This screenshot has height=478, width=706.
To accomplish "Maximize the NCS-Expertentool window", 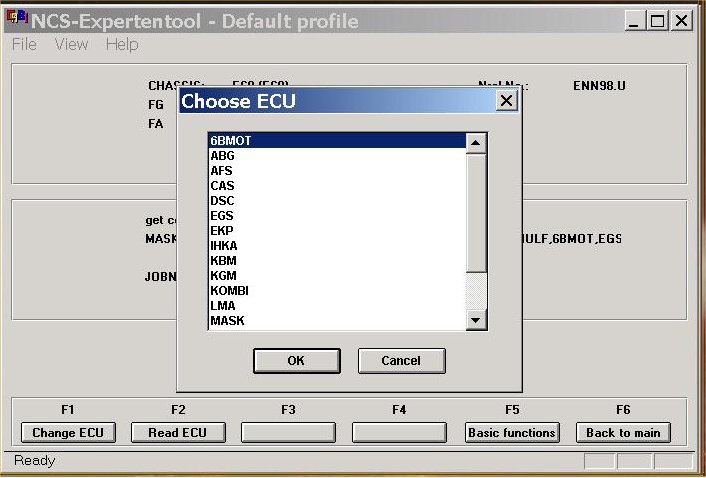I will (657, 21).
